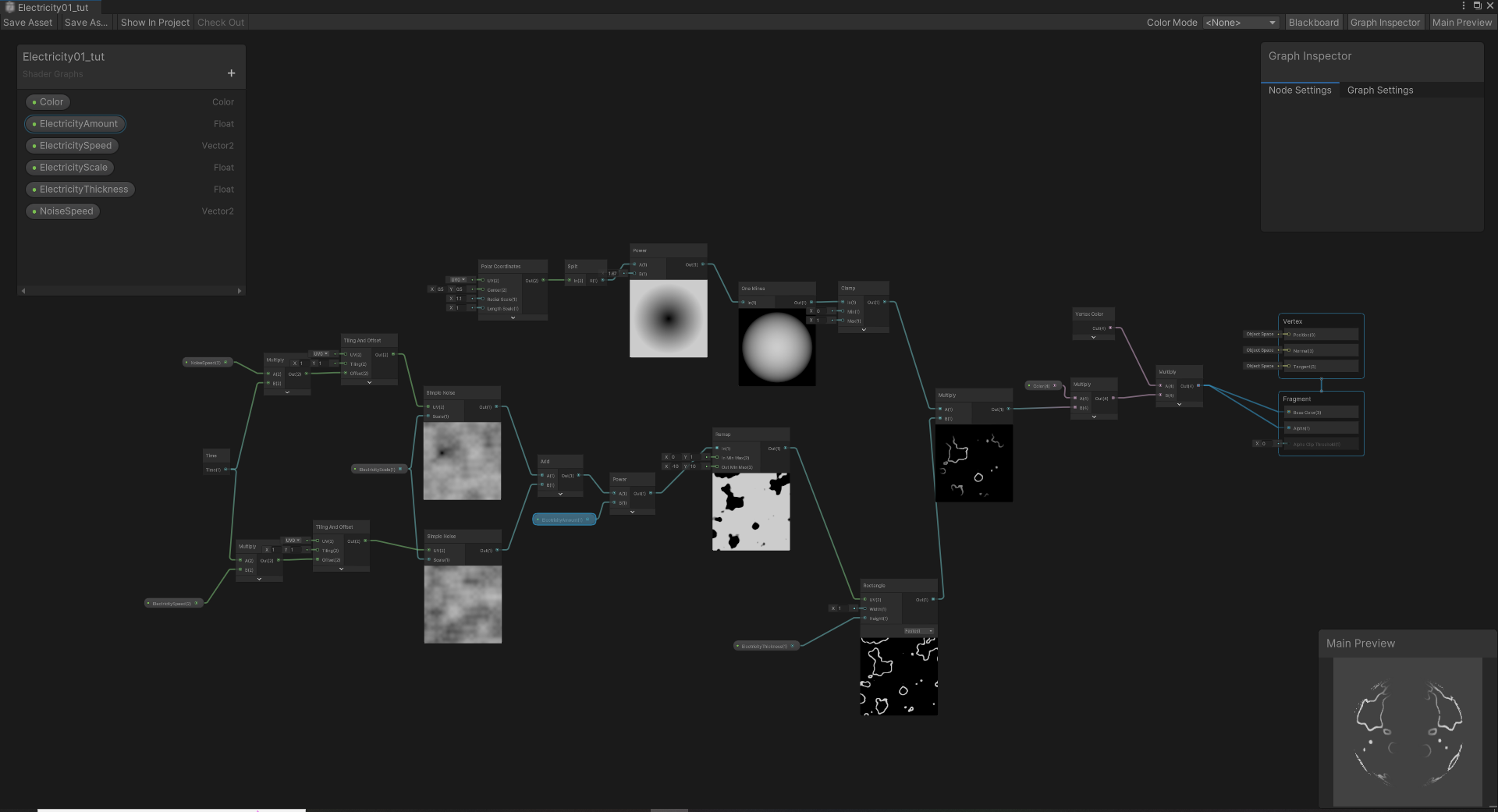Select the ElectricityThickness(1) property node in graph
This screenshot has height=812, width=1498.
click(x=766, y=646)
